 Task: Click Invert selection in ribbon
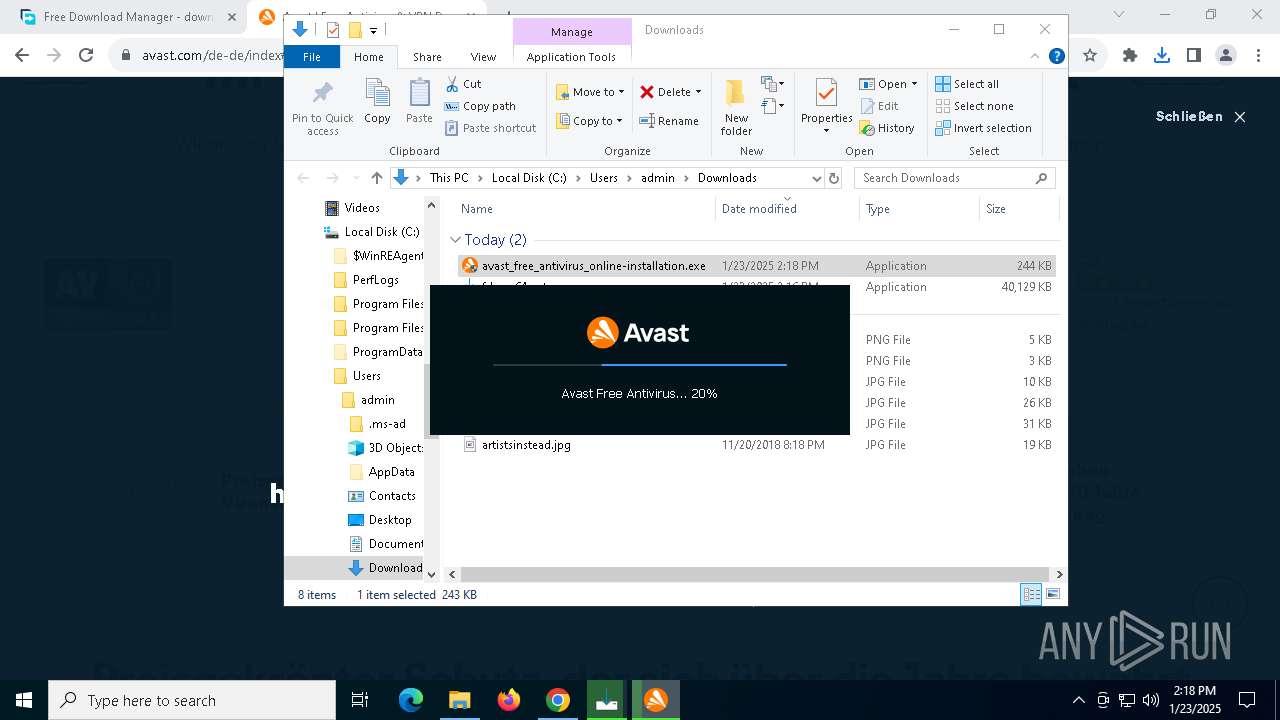(x=983, y=128)
